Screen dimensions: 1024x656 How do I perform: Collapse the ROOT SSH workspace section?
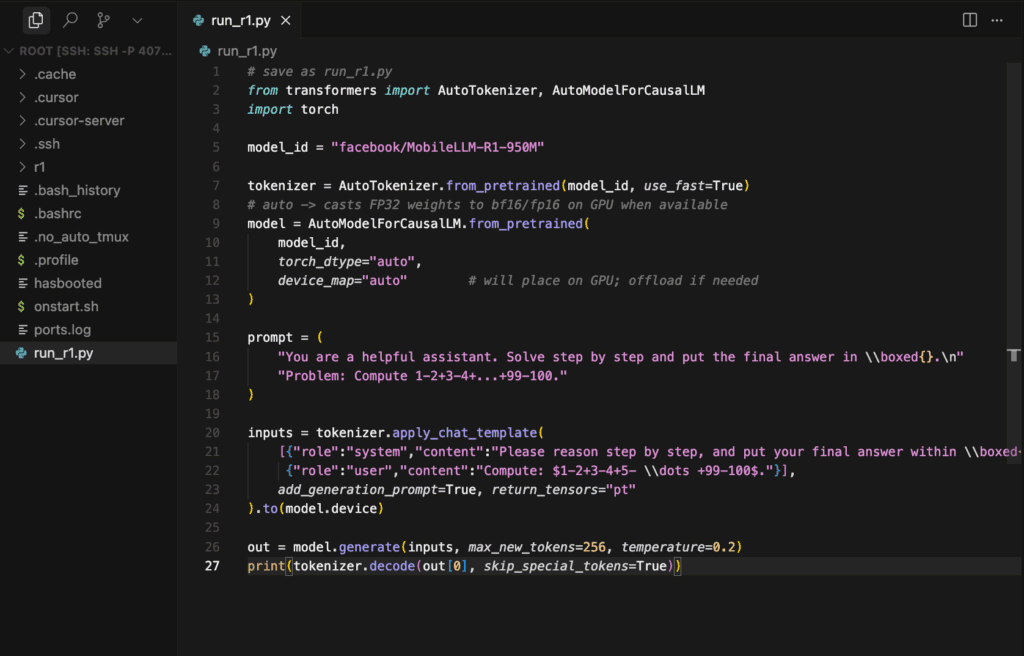(89, 51)
